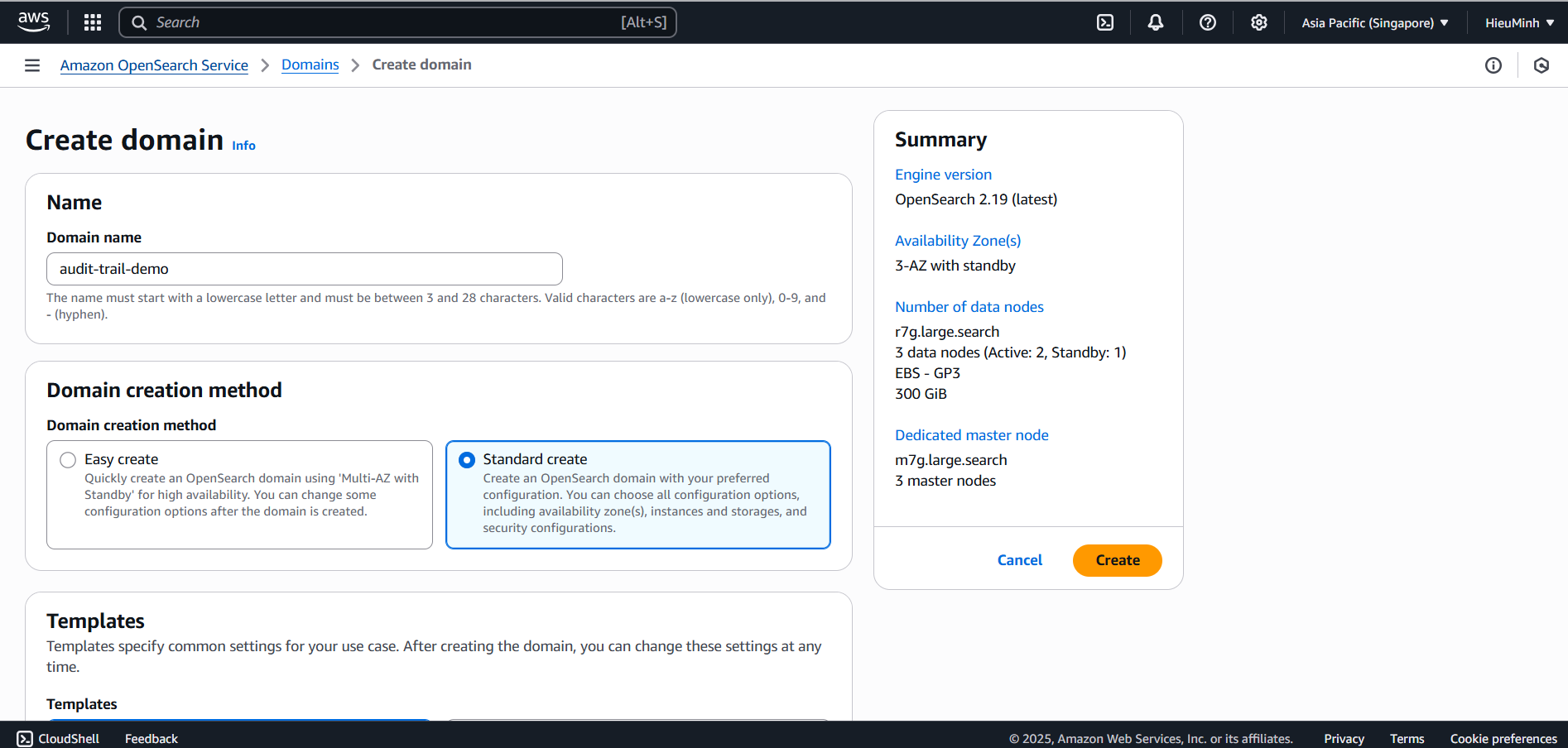
Task: Click the Info link beside Create domain
Action: (x=243, y=146)
